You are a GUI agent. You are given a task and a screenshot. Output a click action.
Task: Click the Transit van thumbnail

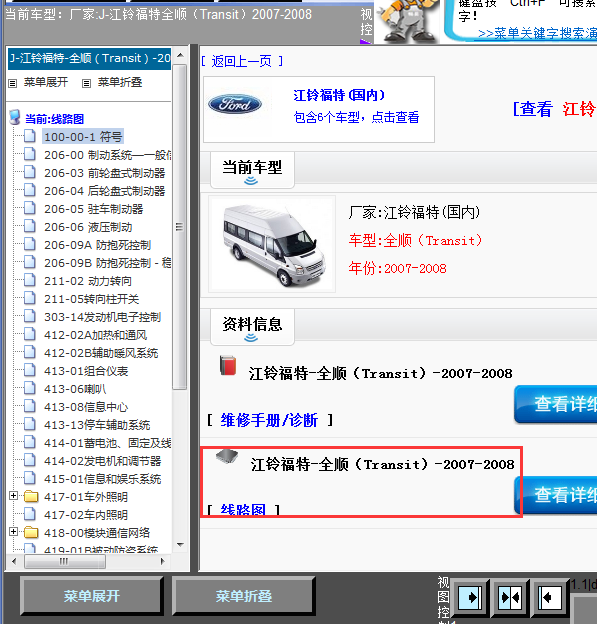(x=272, y=244)
